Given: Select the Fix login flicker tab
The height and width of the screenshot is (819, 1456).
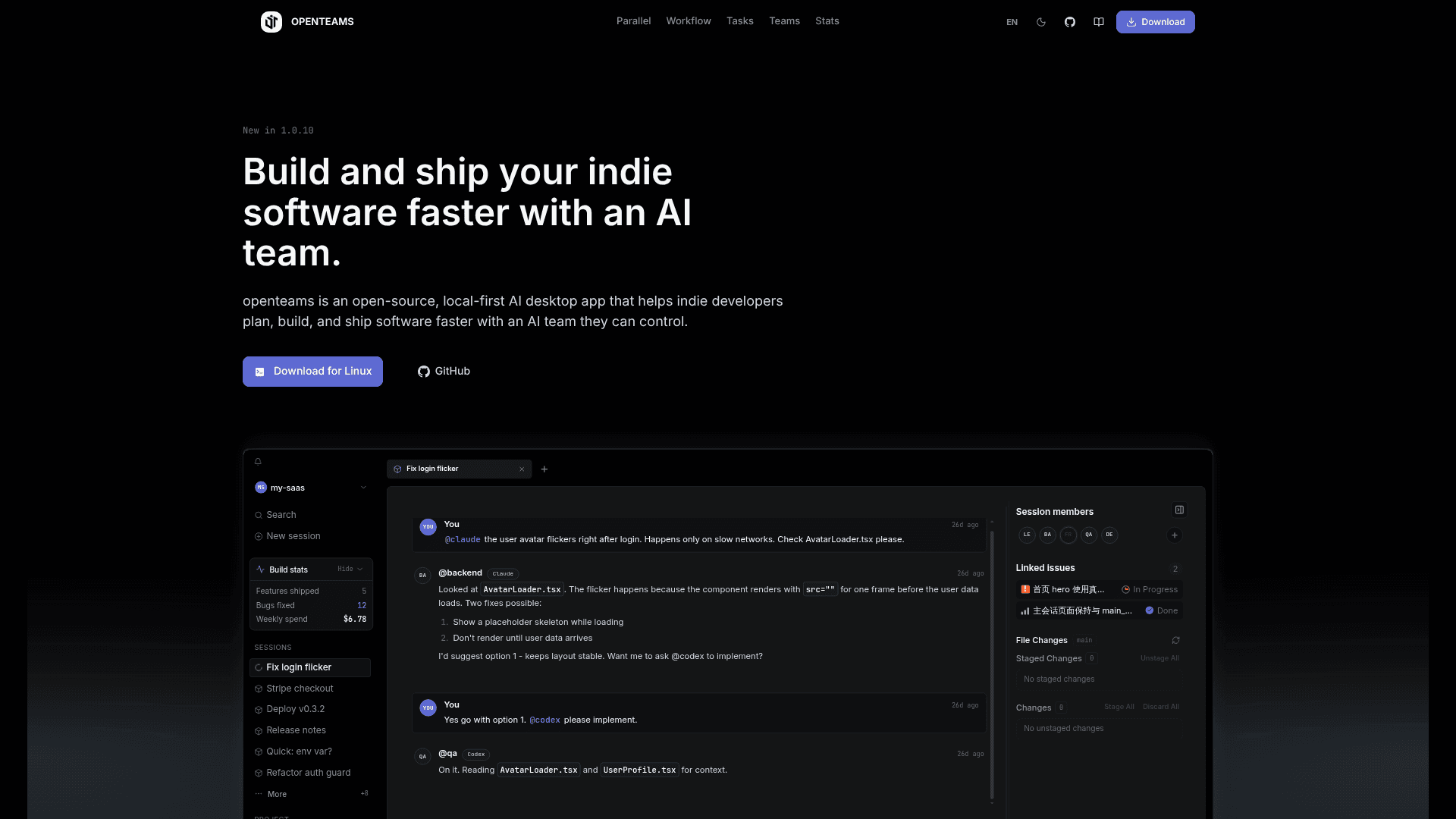Looking at the screenshot, I should [x=460, y=469].
